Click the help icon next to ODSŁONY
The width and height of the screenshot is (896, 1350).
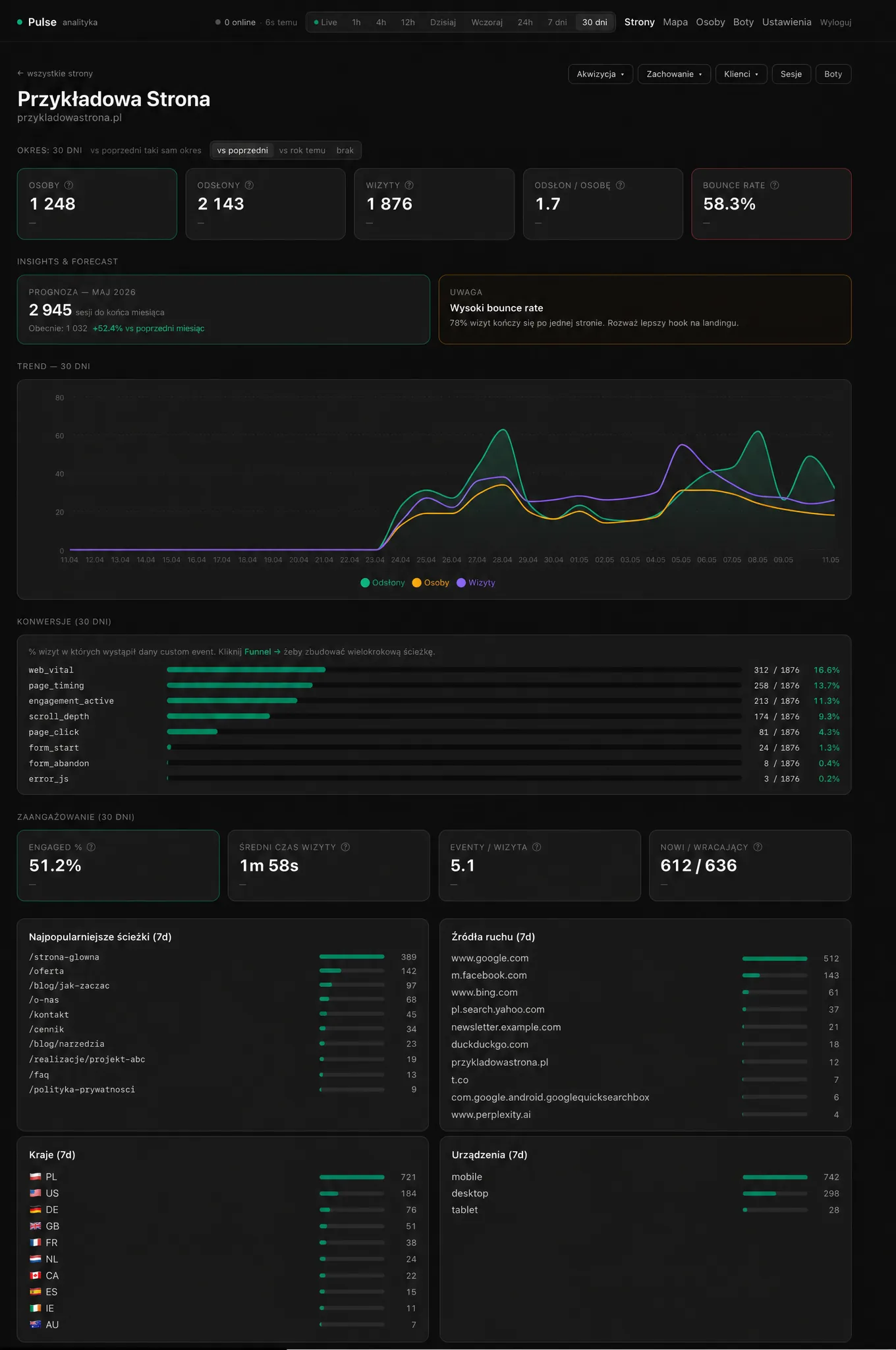(x=249, y=185)
